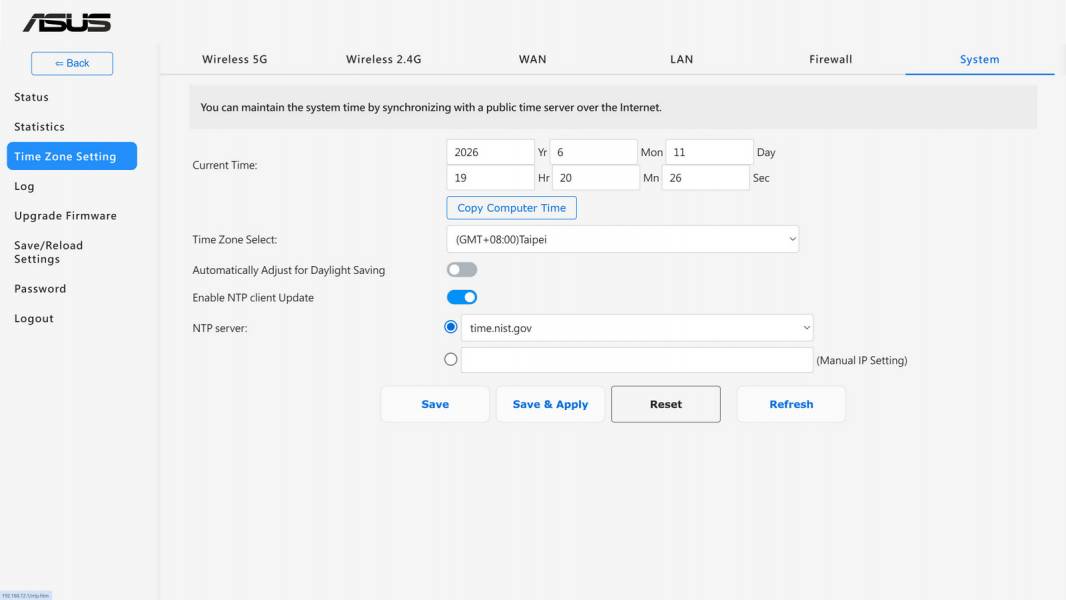1066x600 pixels.
Task: Expand the NTP server dropdown list
Action: pyautogui.click(x=636, y=328)
